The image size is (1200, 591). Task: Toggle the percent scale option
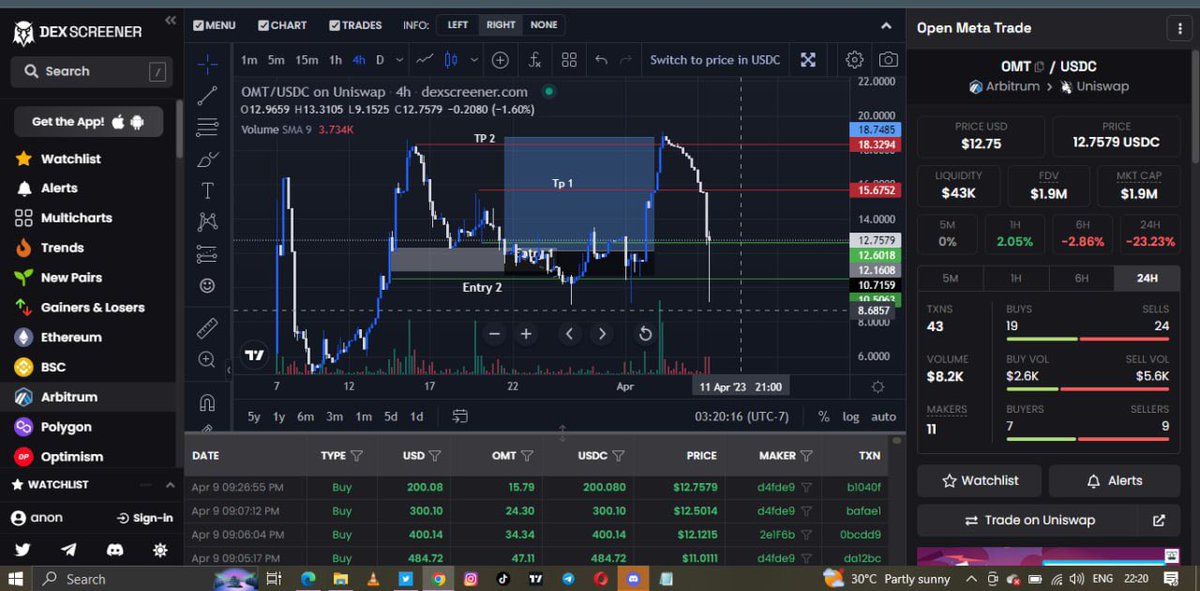(x=824, y=416)
